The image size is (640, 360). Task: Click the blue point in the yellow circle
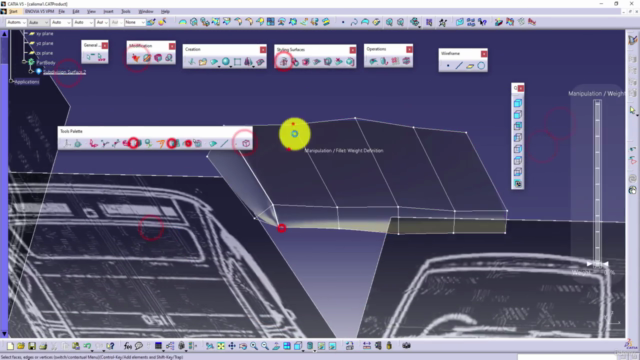coord(294,133)
